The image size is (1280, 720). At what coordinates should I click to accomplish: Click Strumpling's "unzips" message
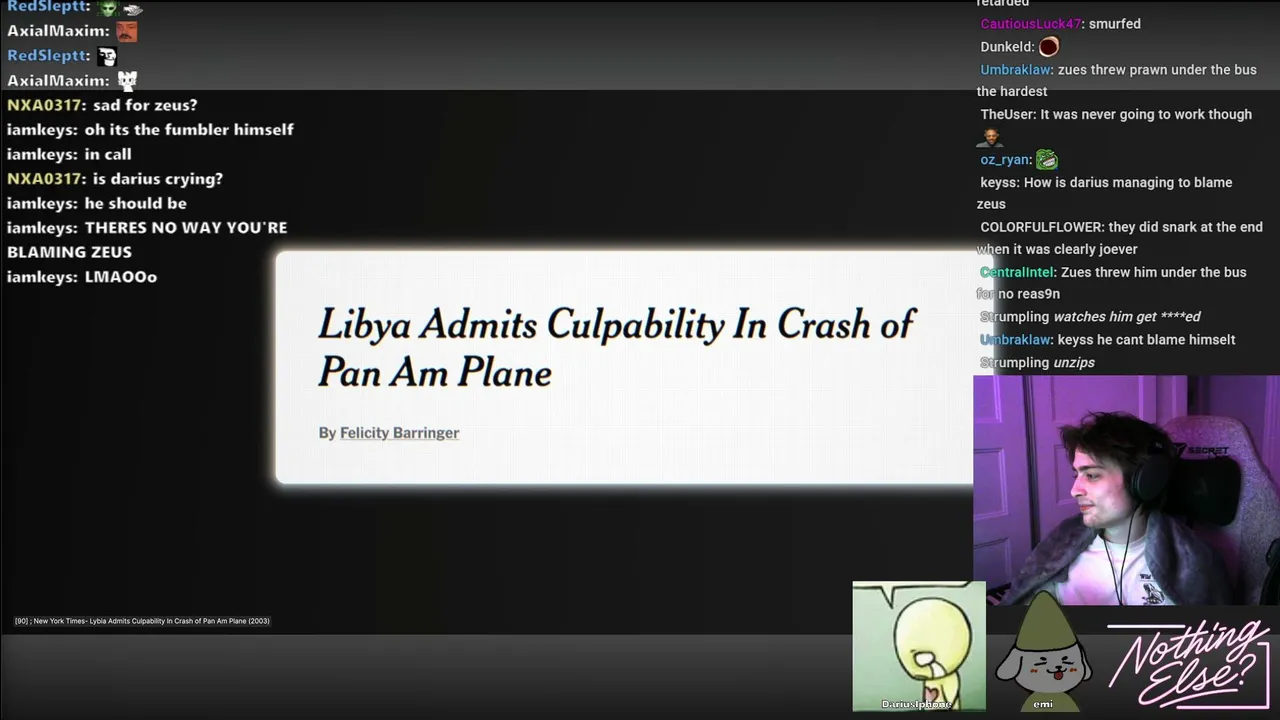[1074, 363]
